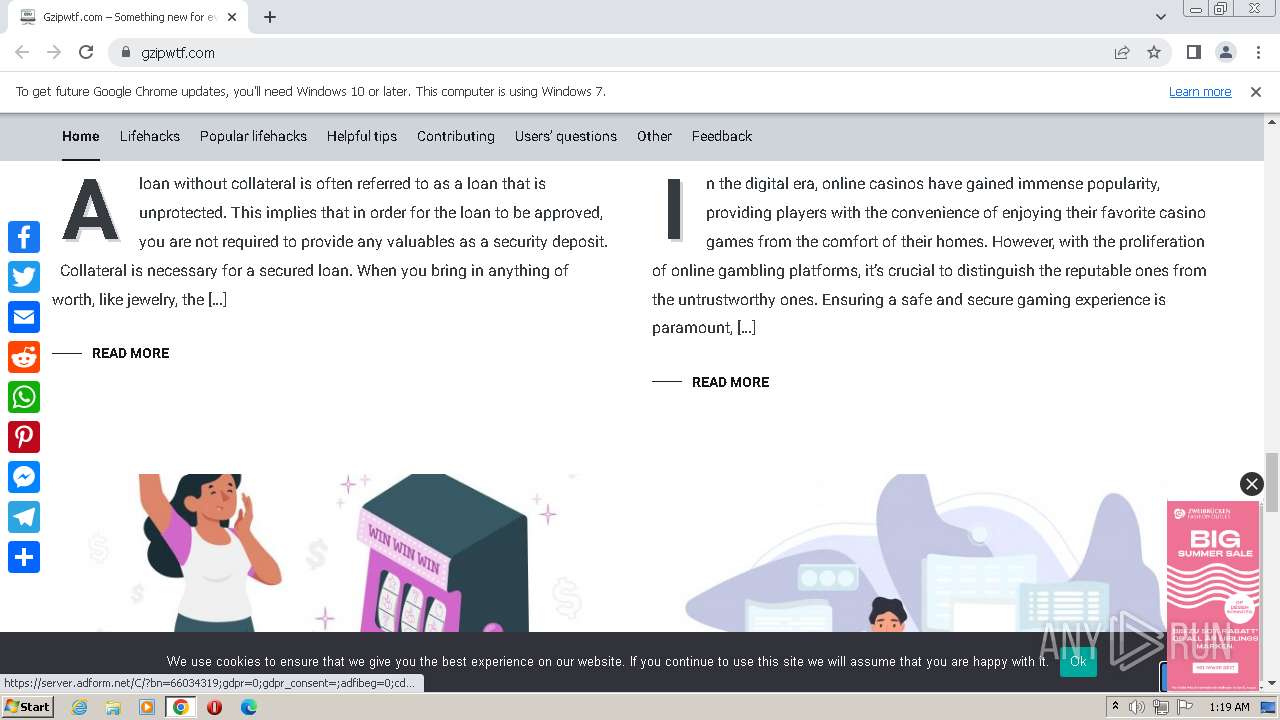Toggle the Chrome side panel
This screenshot has width=1280, height=720.
[1193, 52]
